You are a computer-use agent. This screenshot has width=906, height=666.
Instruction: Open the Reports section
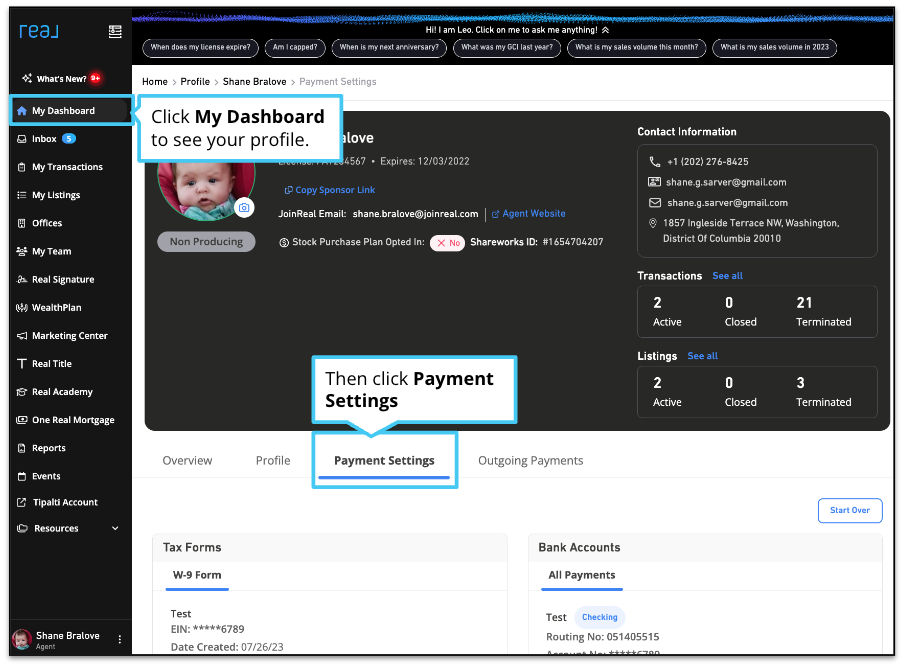(x=50, y=447)
